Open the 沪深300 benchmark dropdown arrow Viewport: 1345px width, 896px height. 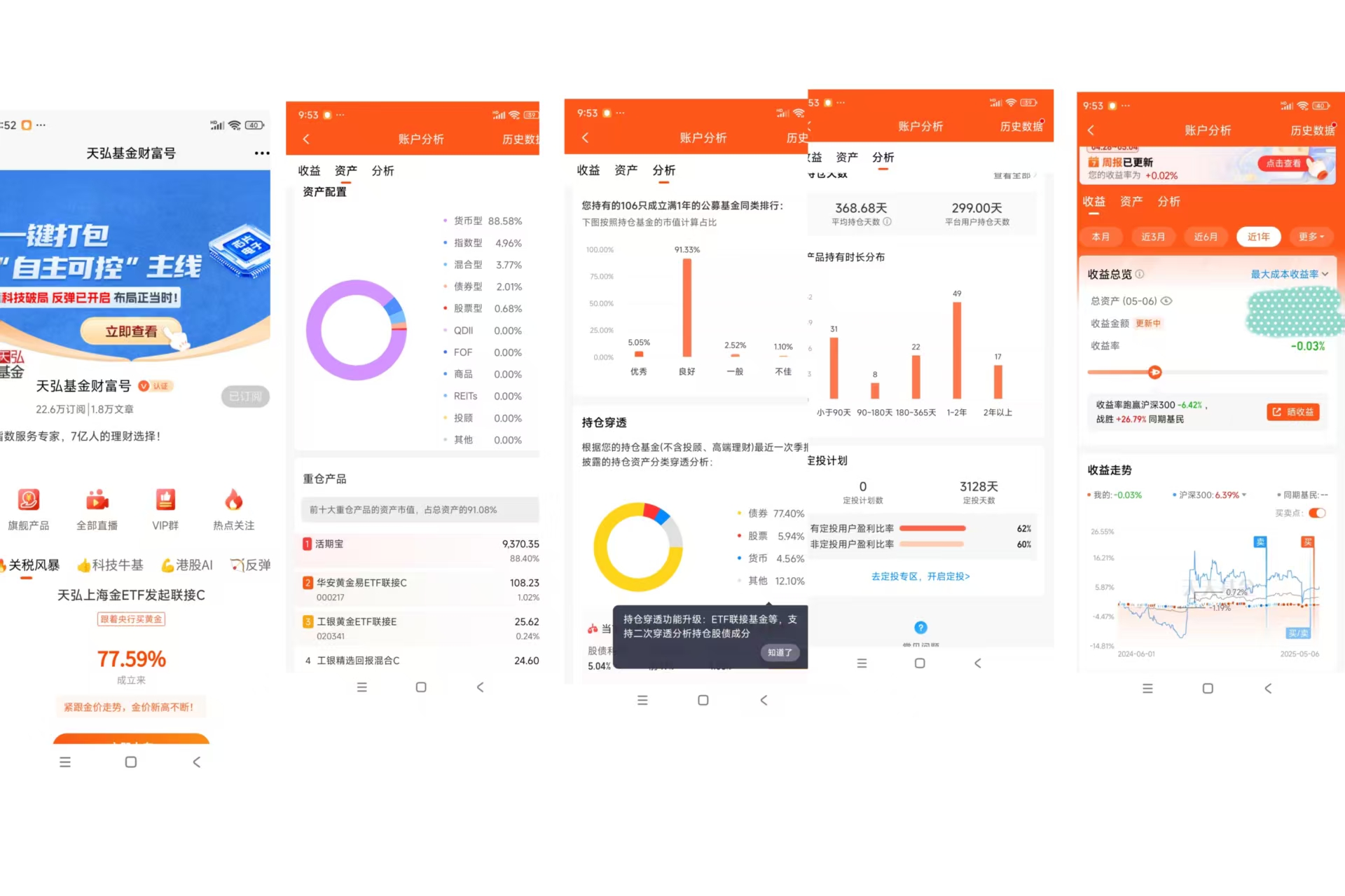tap(1244, 495)
